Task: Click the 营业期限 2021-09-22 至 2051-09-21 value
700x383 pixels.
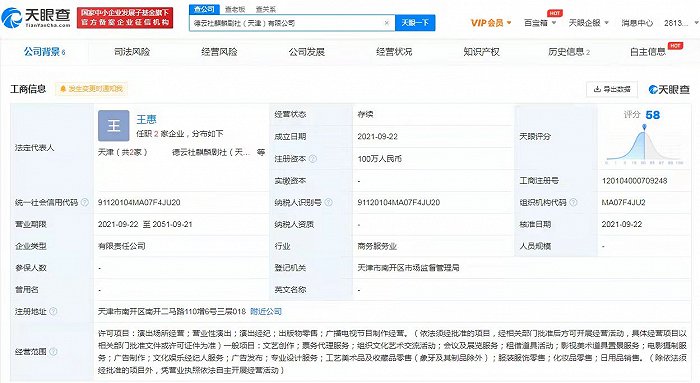Action: (145, 224)
